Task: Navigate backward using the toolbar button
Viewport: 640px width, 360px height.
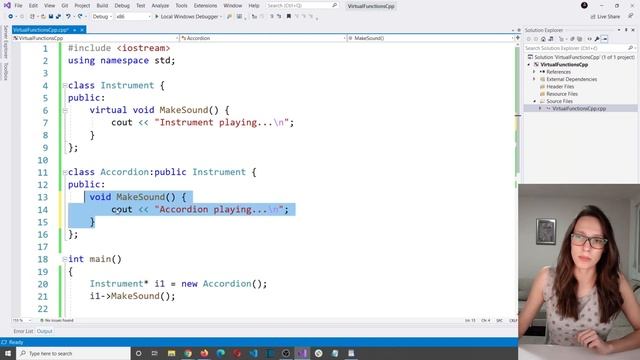Action: click(x=11, y=17)
